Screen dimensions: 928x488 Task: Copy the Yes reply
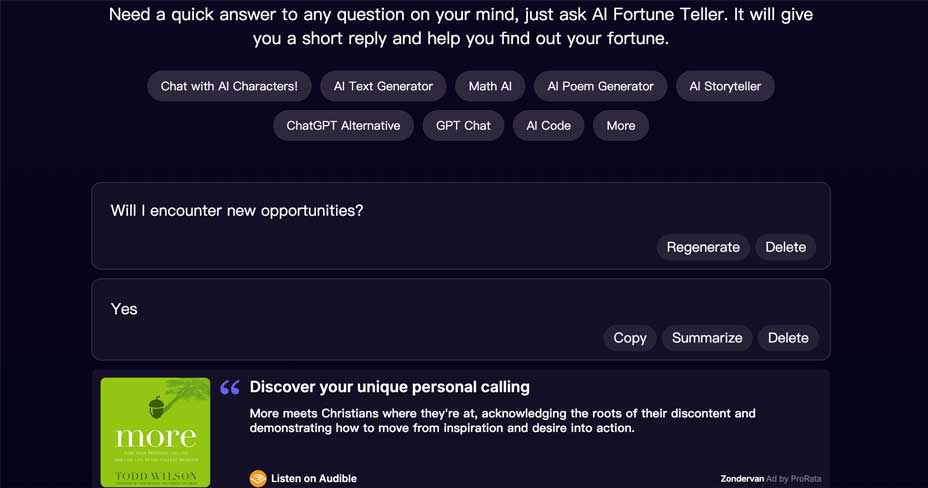630,338
